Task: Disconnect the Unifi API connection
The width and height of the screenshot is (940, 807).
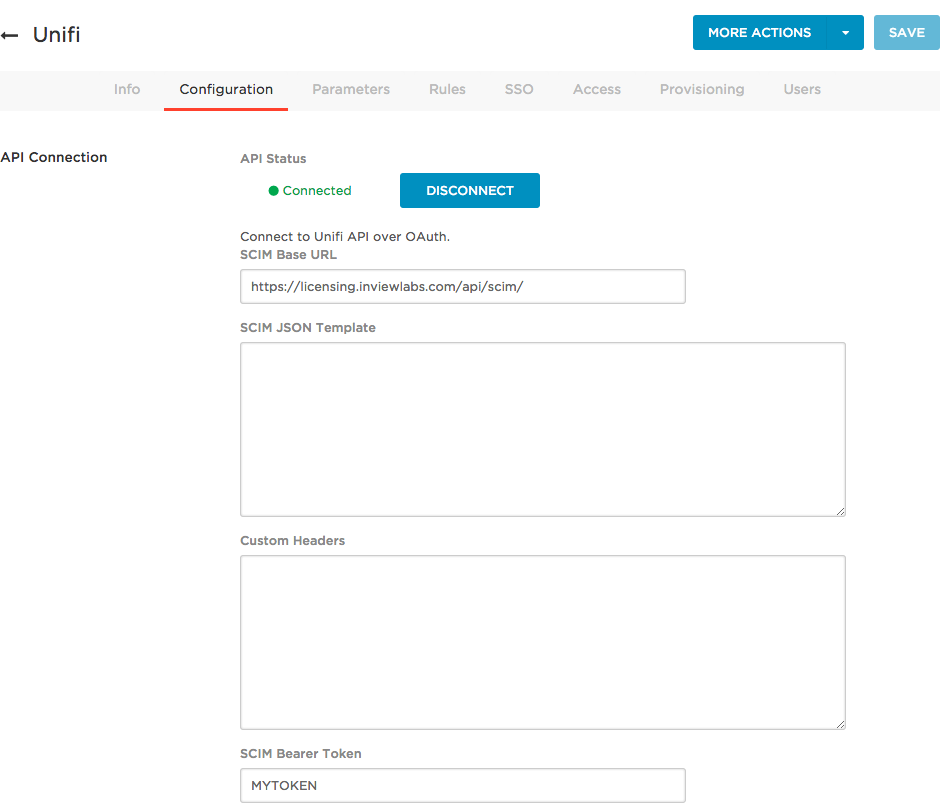Action: coord(470,191)
